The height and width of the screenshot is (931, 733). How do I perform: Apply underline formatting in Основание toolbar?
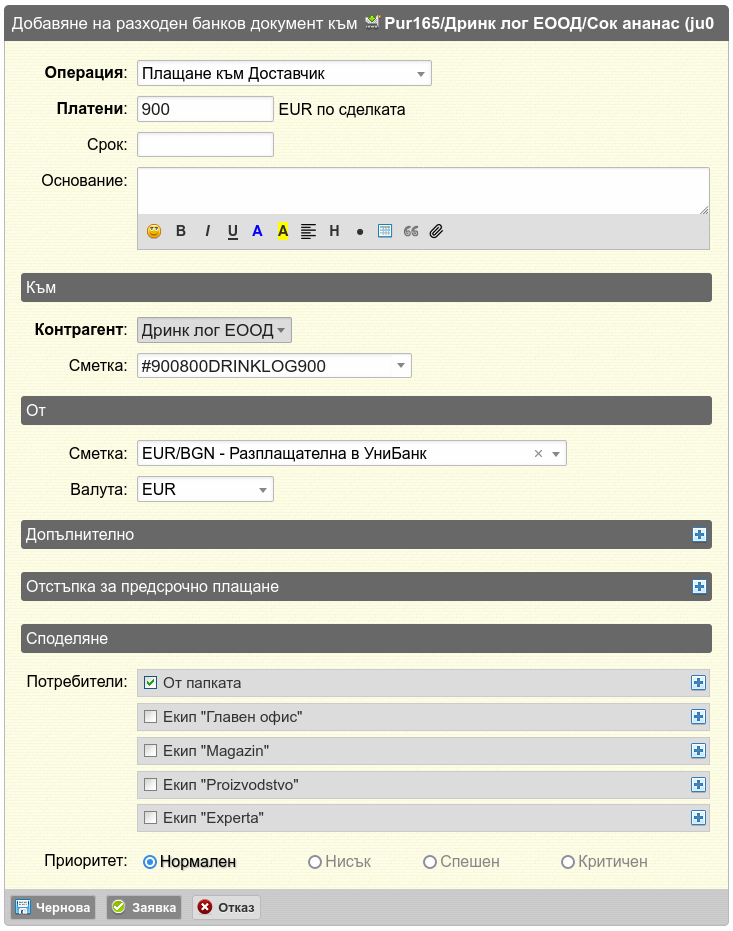[x=233, y=231]
